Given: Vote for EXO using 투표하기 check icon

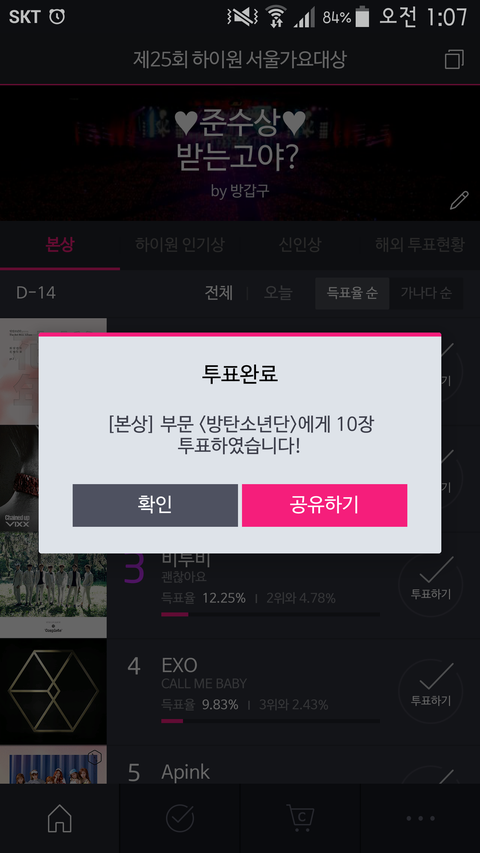Looking at the screenshot, I should 430,691.
